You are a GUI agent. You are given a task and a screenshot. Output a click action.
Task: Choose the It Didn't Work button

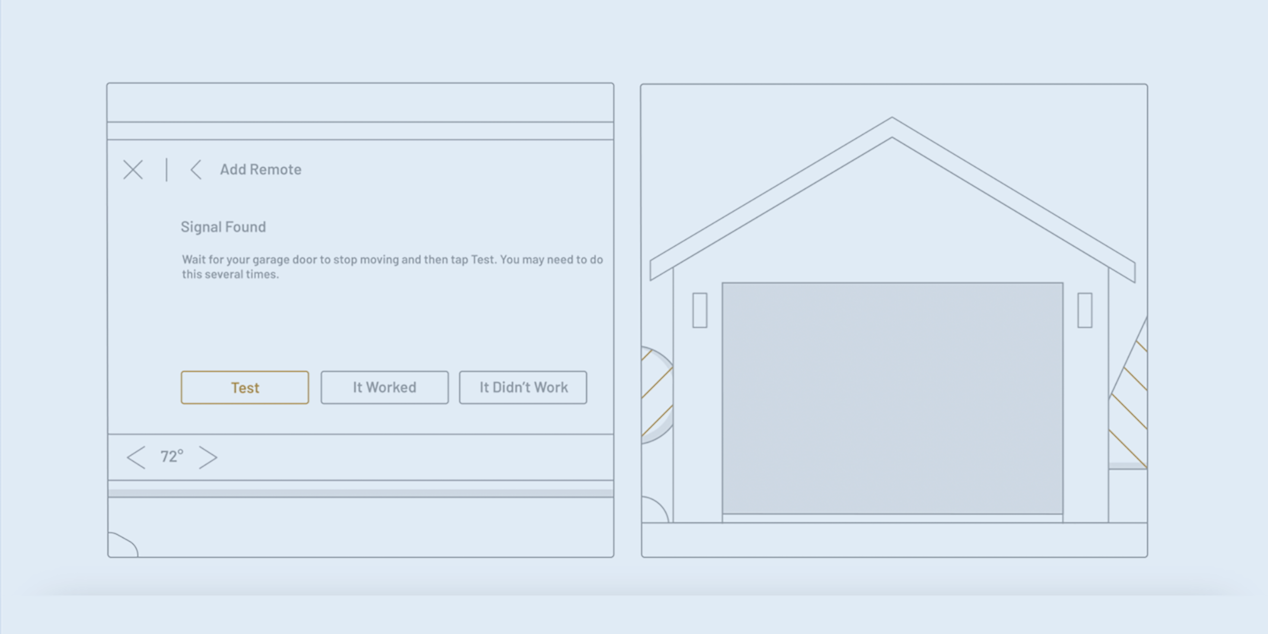click(x=523, y=388)
